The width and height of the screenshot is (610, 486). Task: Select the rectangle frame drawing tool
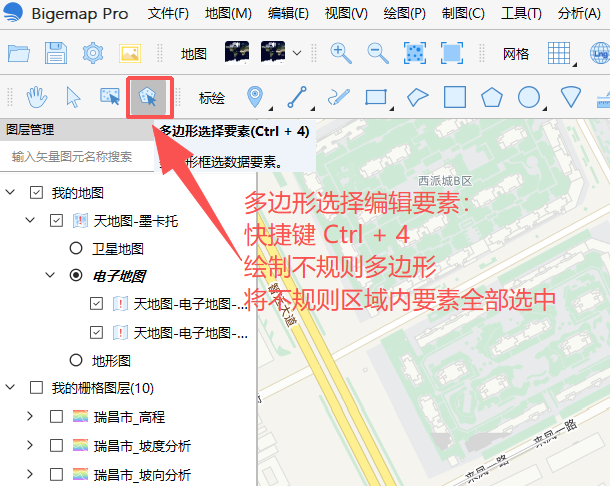pyautogui.click(x=376, y=97)
